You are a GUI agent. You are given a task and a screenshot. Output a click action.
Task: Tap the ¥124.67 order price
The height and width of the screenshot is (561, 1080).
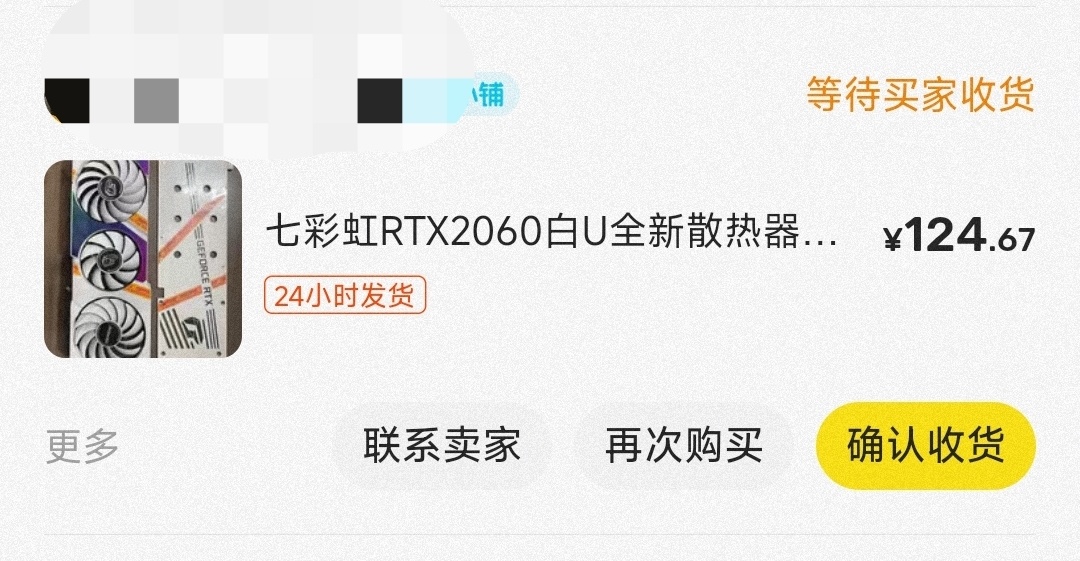(x=959, y=236)
